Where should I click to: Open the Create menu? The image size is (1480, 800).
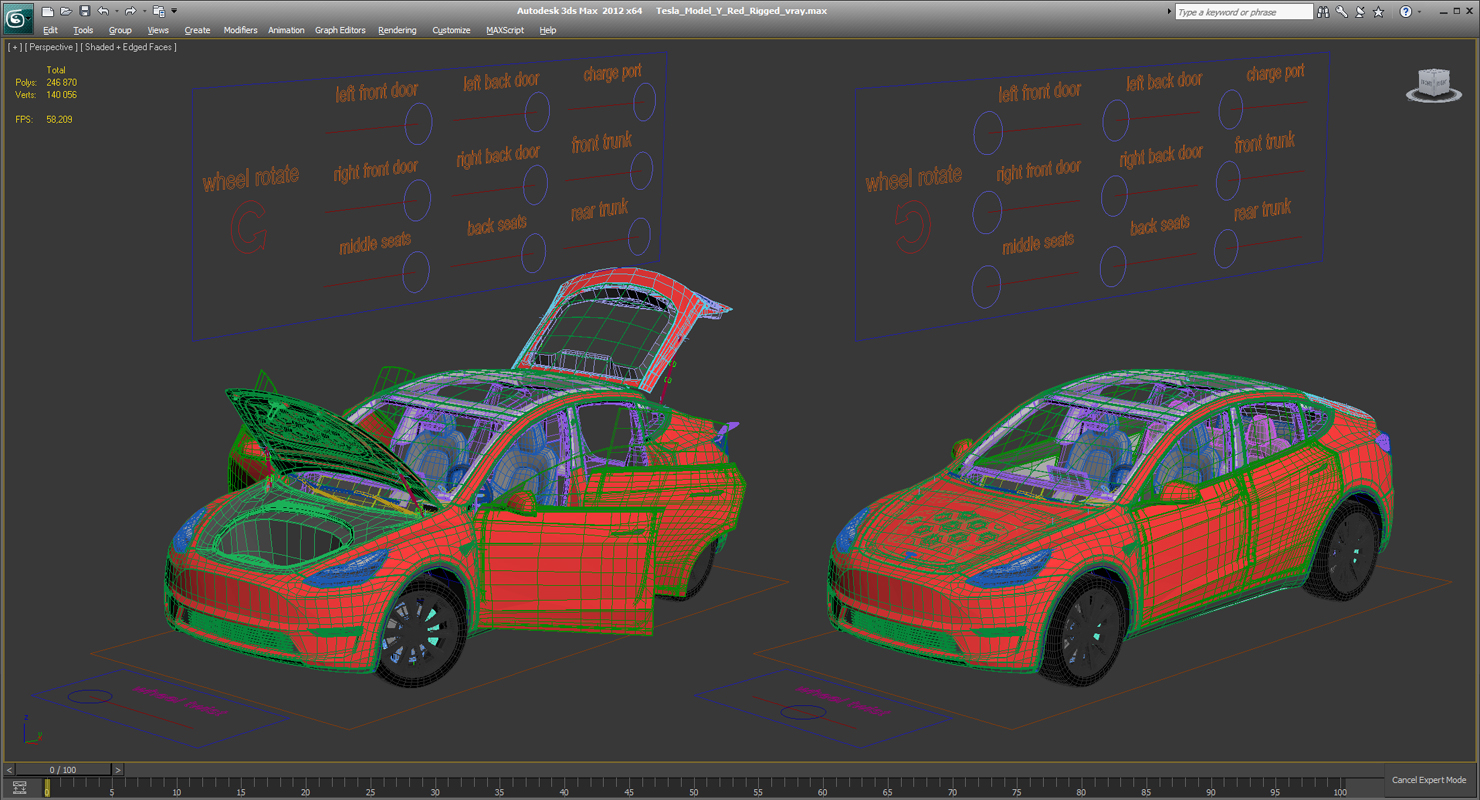[197, 30]
